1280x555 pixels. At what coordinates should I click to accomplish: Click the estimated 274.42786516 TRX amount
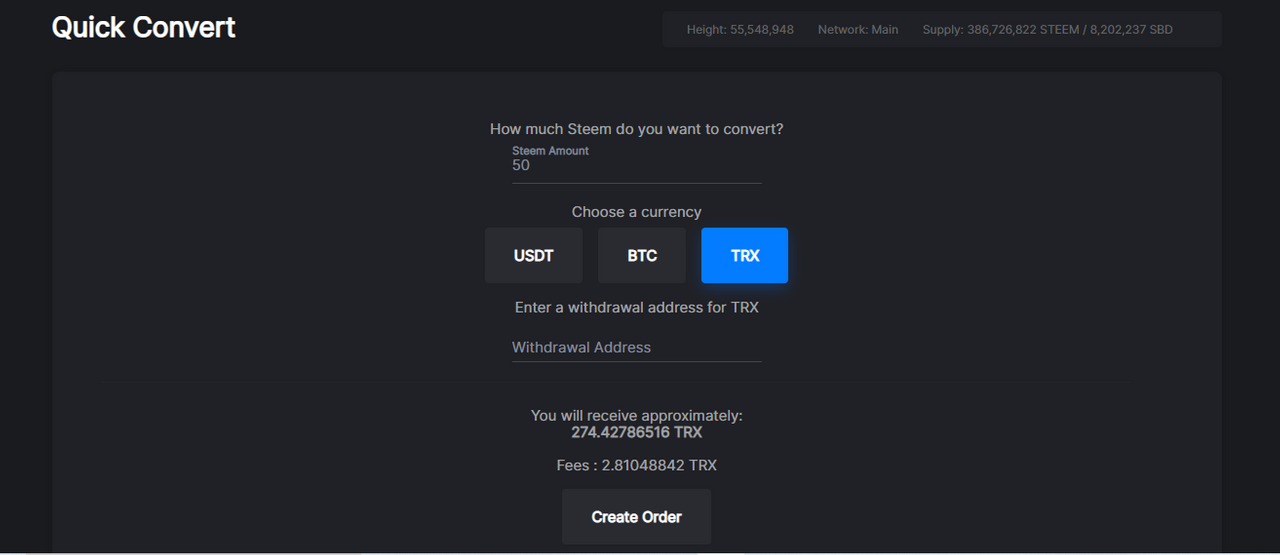pos(636,433)
